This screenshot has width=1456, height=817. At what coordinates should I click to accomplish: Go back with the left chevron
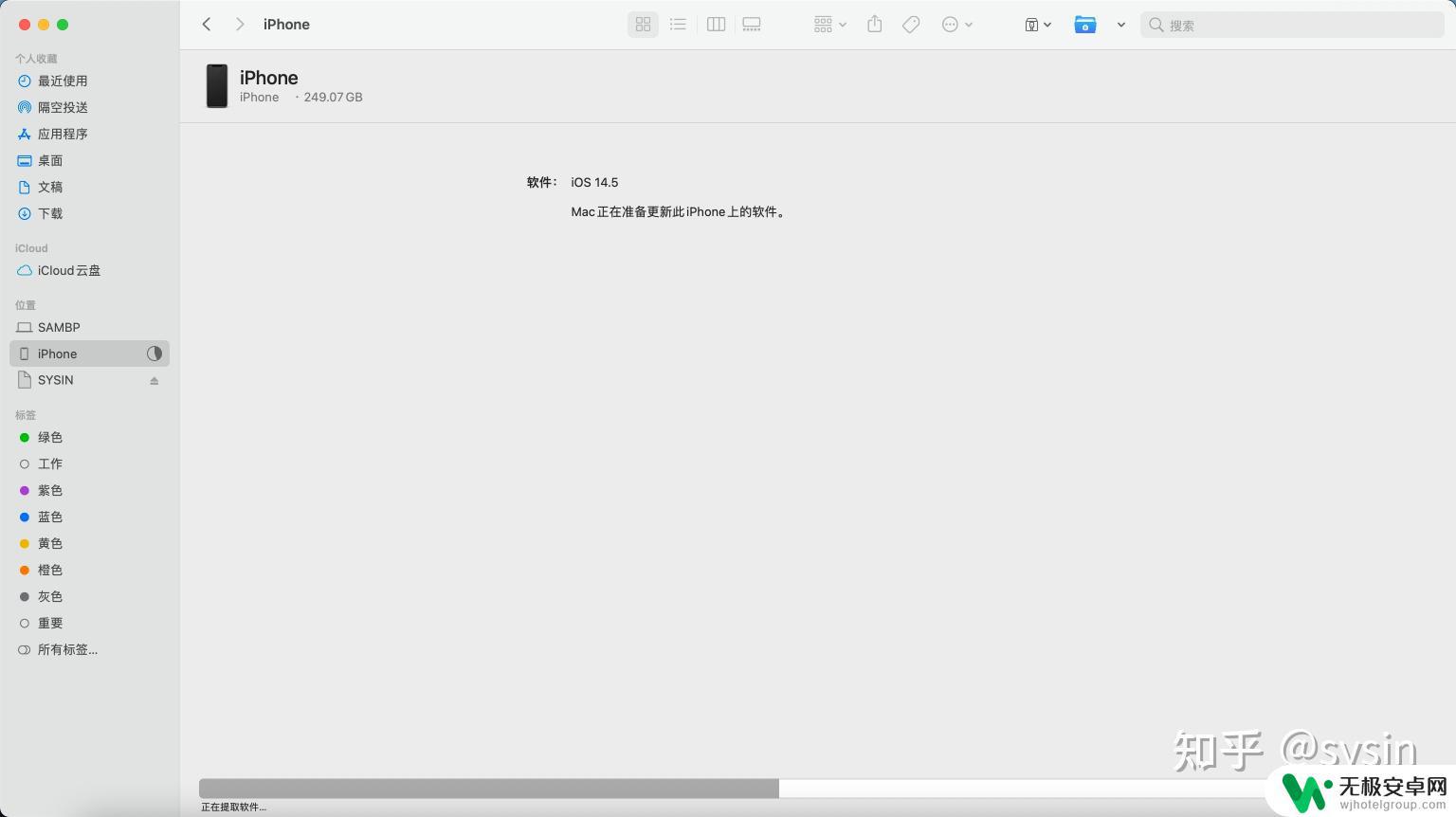point(207,25)
